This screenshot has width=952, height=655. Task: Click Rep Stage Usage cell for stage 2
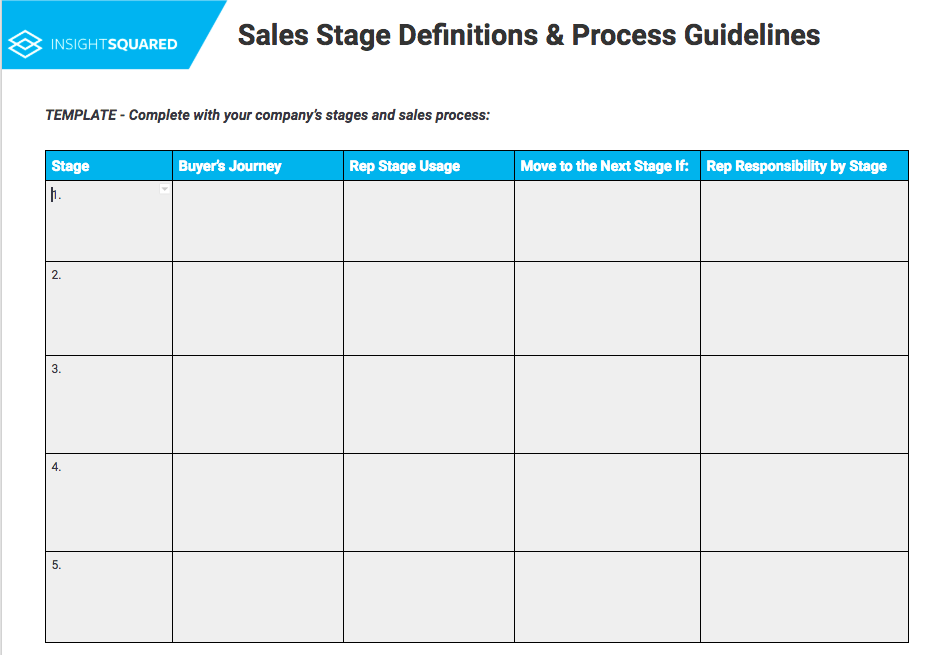tap(429, 308)
